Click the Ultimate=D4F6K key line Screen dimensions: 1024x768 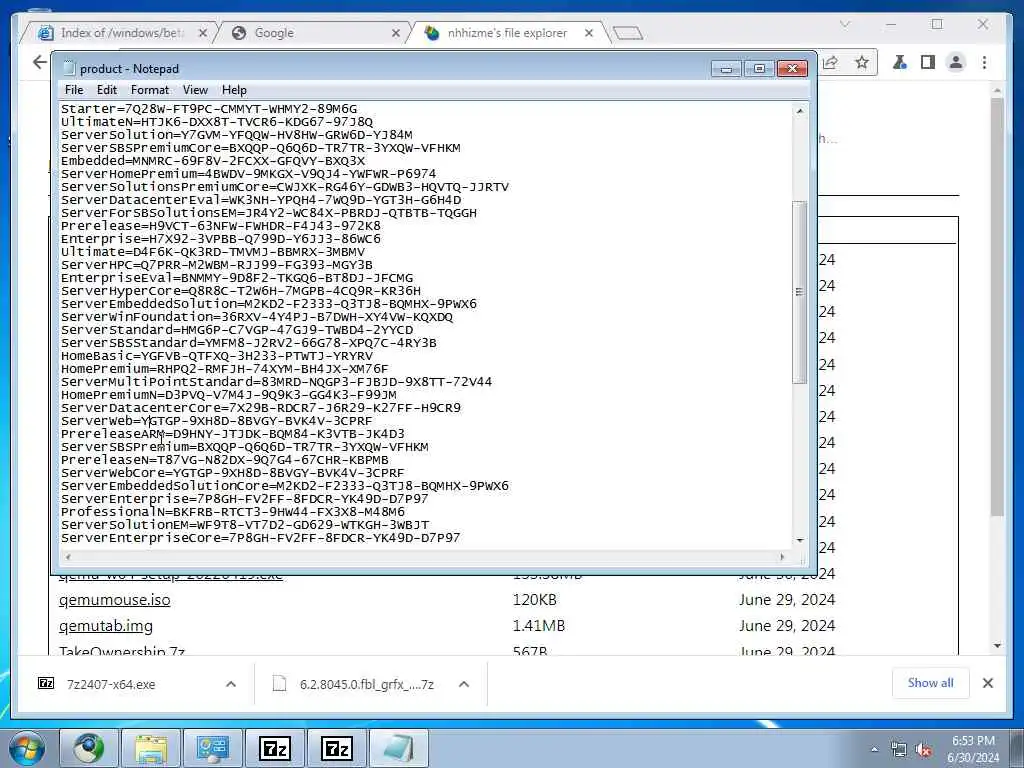[213, 252]
